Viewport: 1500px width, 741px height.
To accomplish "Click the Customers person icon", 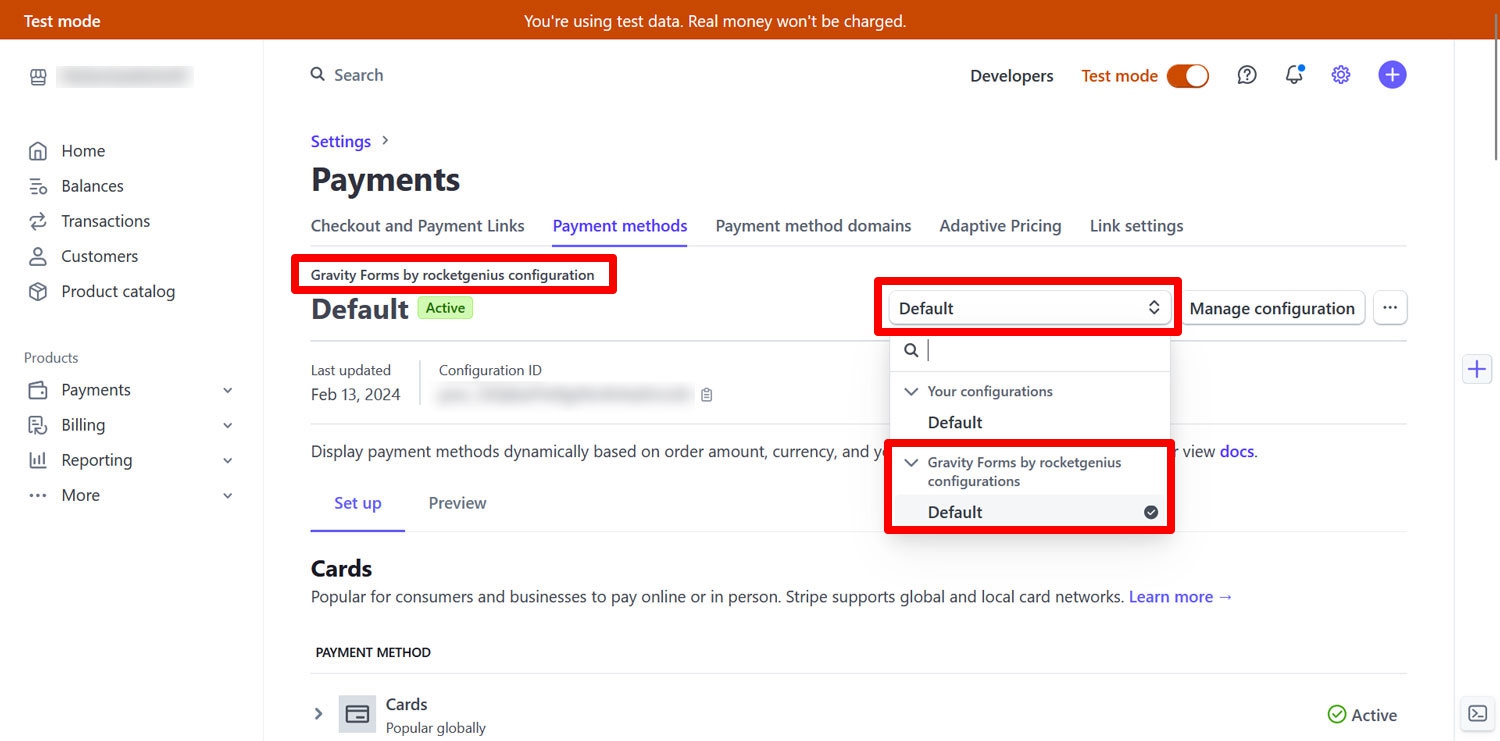I will tap(38, 256).
